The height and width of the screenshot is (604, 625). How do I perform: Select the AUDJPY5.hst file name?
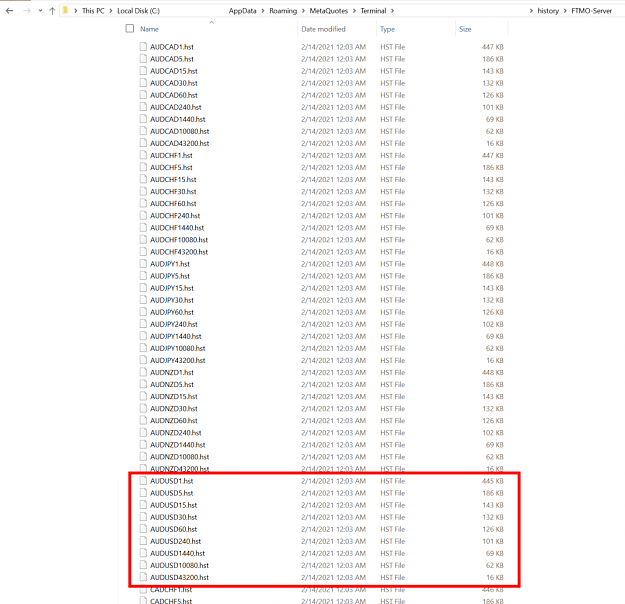[170, 276]
